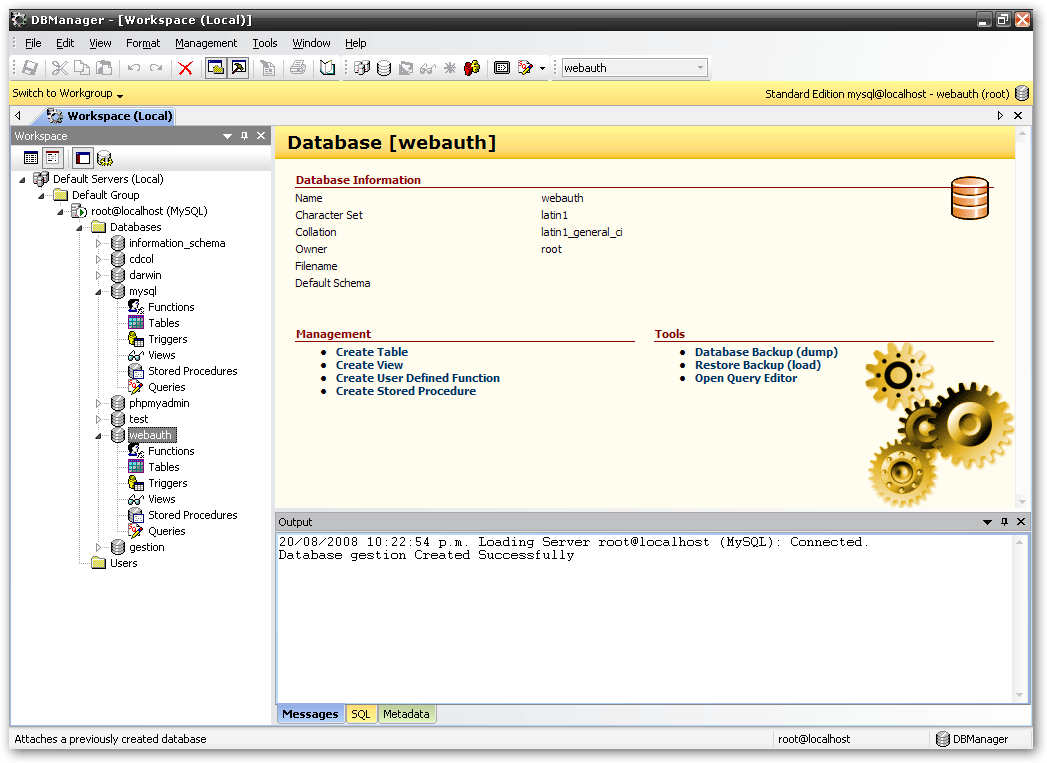Select the darwin database in the tree
Screen dimensions: 1047x763
click(x=145, y=275)
